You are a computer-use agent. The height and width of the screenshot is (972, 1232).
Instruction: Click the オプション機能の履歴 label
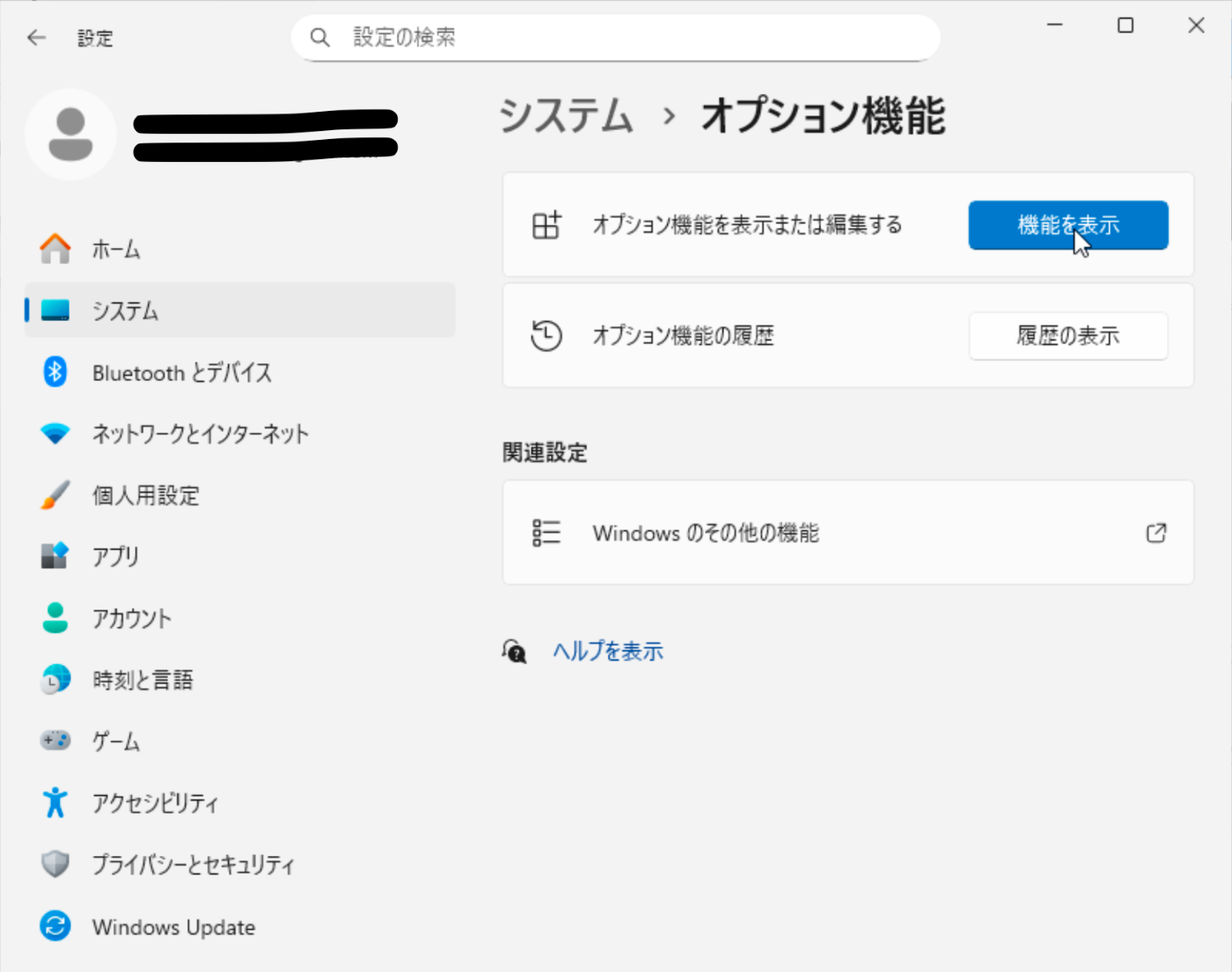coord(683,336)
